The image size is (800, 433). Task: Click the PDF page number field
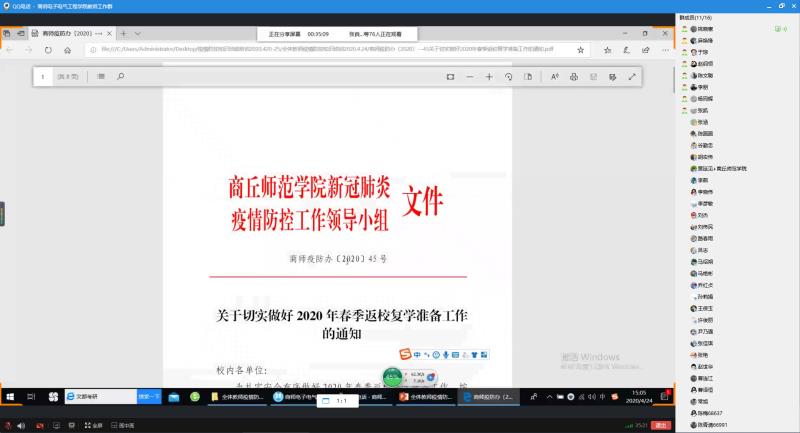[44, 76]
